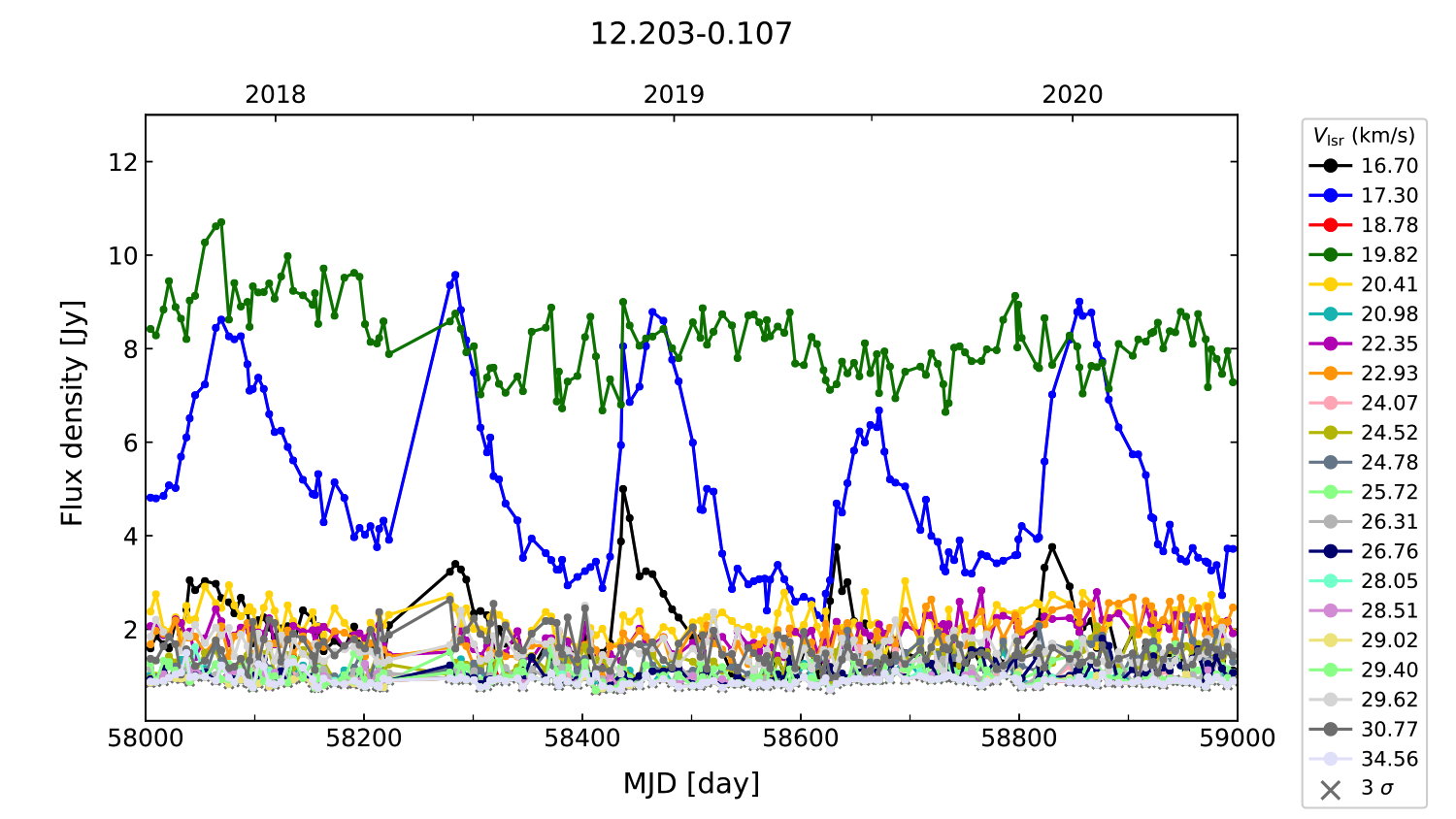
Task: Click the black curve's peak at 5 Jy
Action: [622, 489]
